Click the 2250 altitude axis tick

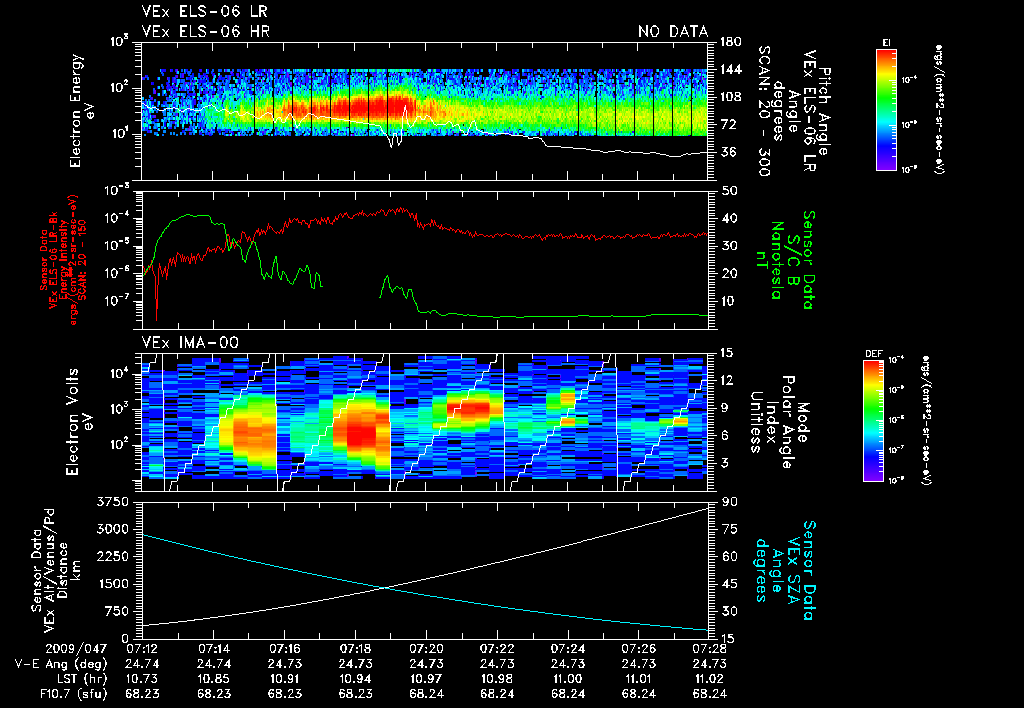tap(112, 556)
